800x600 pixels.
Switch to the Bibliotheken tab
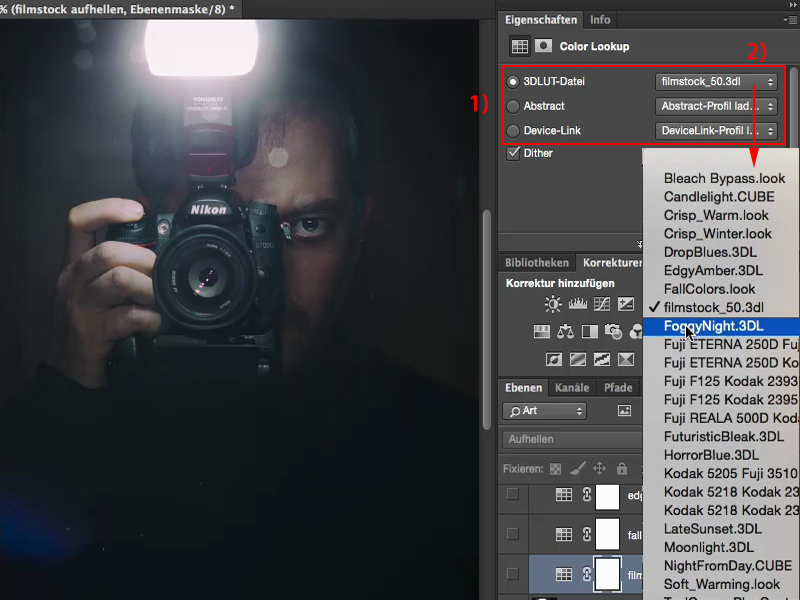pos(537,263)
